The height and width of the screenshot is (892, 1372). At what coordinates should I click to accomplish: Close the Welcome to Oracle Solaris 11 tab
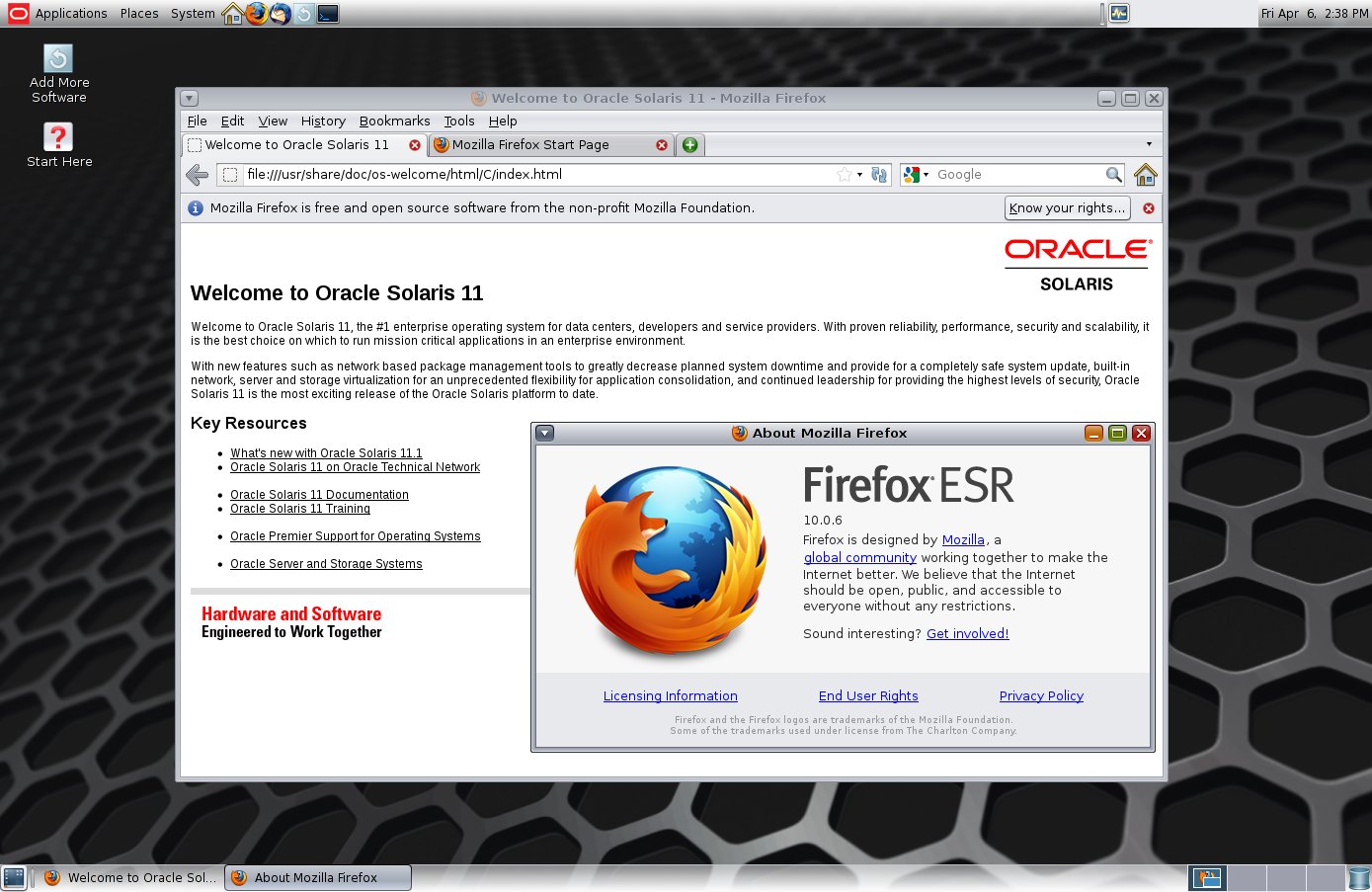[415, 145]
